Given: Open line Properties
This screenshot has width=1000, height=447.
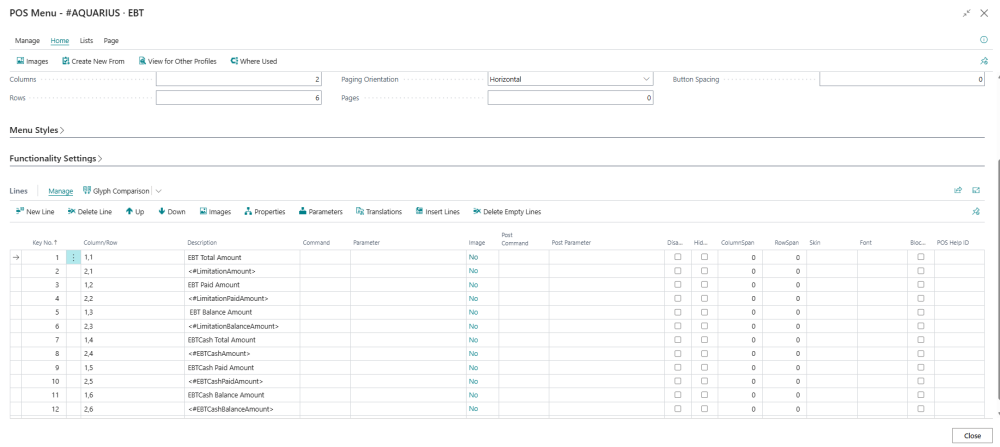Looking at the screenshot, I should (265, 212).
